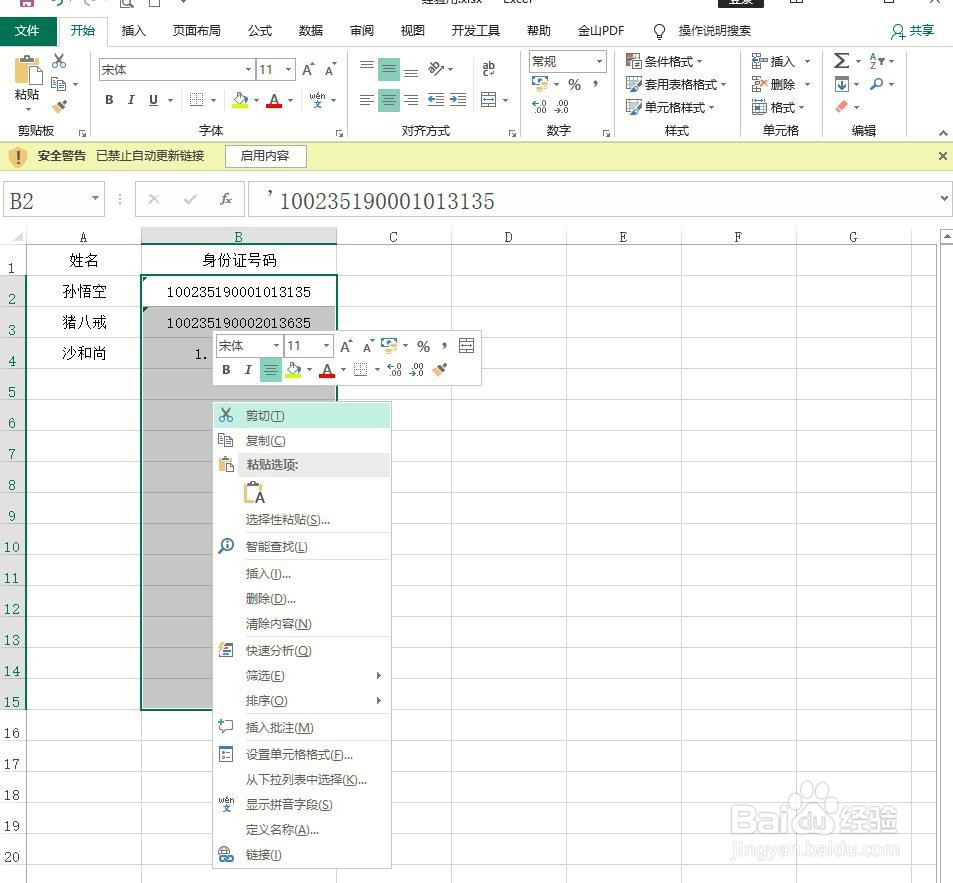Image resolution: width=953 pixels, height=883 pixels.
Task: Choose 清除内容(N) in context menu
Action: (302, 624)
